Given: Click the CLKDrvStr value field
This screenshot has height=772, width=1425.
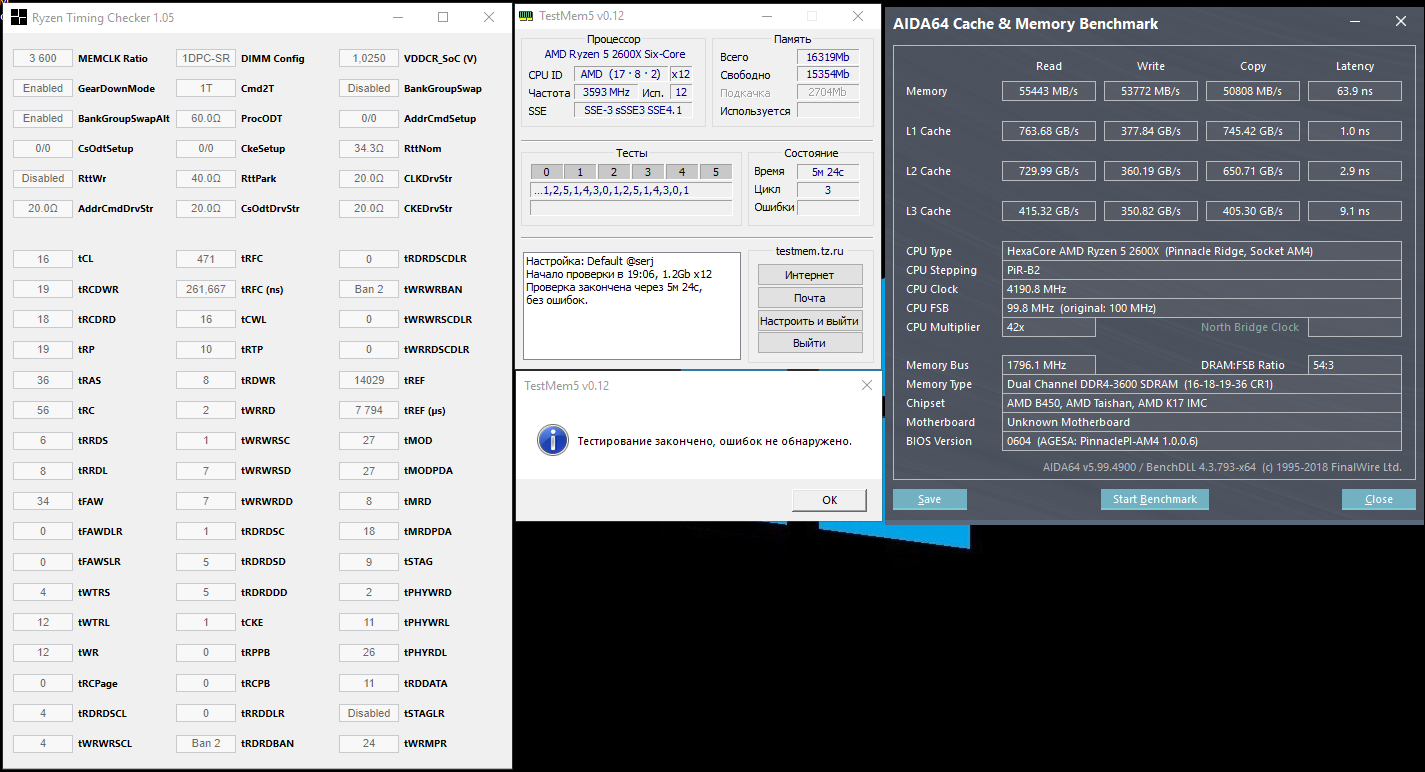Looking at the screenshot, I should pyautogui.click(x=369, y=178).
